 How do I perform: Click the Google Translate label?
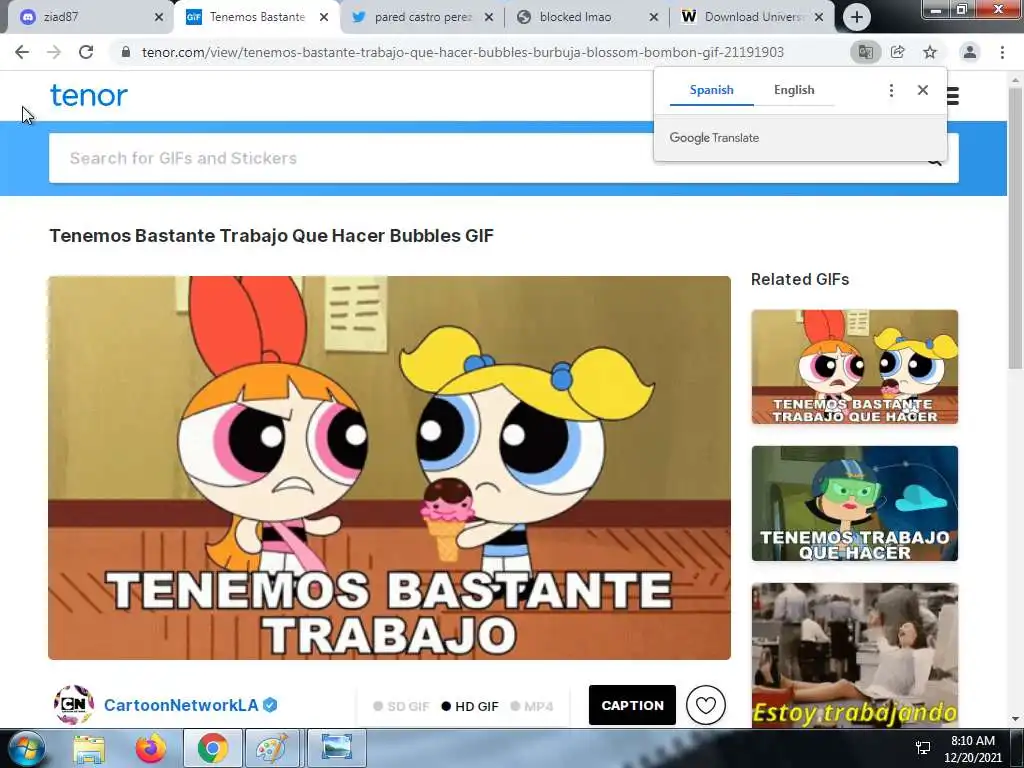click(x=714, y=138)
